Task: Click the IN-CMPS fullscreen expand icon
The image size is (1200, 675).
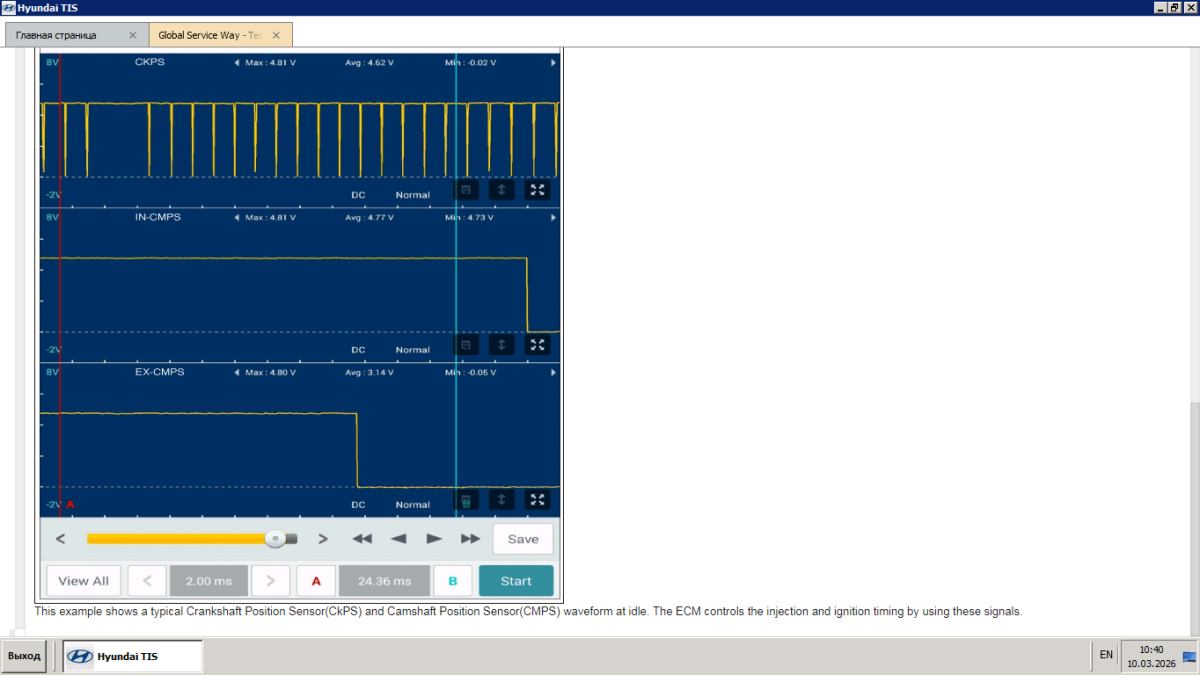Action: coord(538,345)
